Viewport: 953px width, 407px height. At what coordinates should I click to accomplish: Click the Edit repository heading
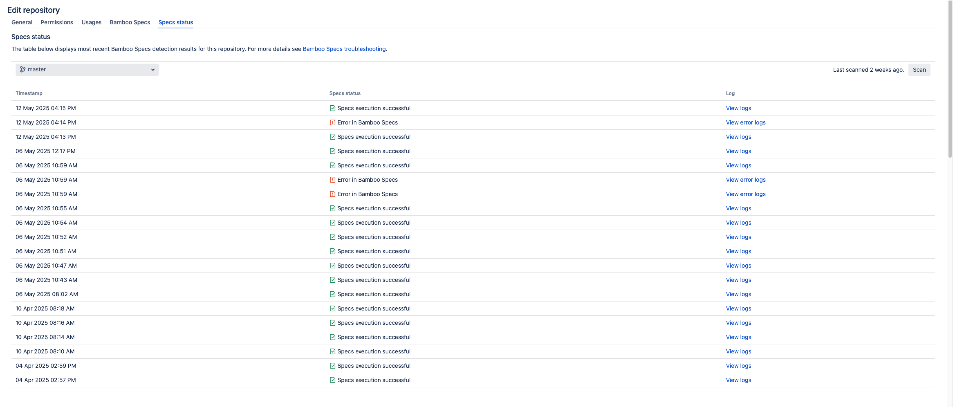(x=33, y=10)
